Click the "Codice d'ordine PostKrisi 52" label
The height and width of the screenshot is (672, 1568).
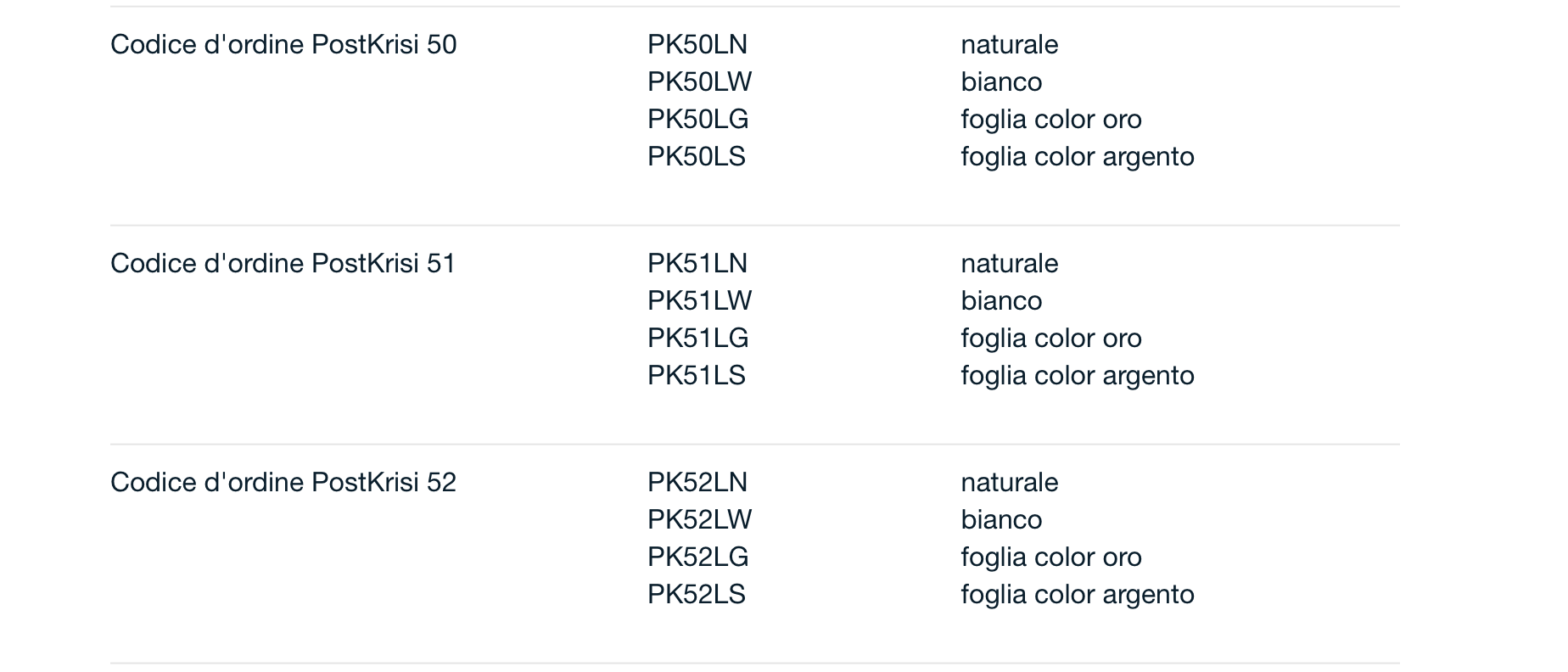pos(283,483)
